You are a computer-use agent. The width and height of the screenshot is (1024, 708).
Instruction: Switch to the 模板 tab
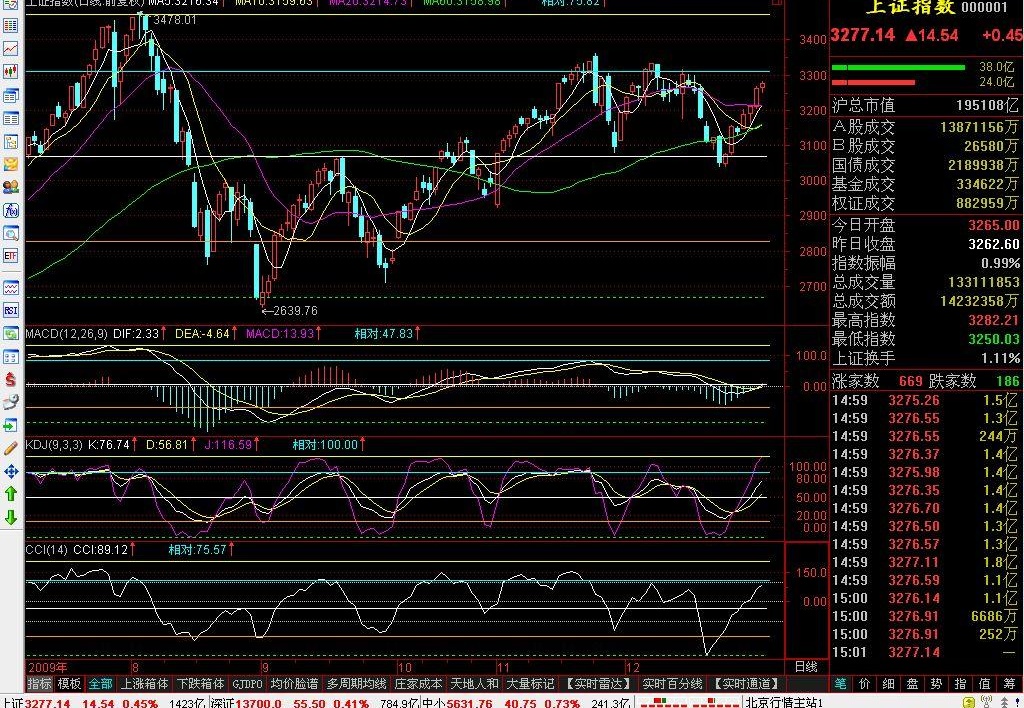pyautogui.click(x=69, y=684)
